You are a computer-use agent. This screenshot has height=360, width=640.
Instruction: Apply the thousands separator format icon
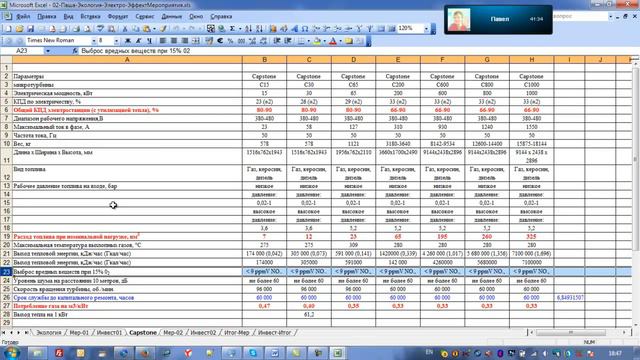click(241, 40)
